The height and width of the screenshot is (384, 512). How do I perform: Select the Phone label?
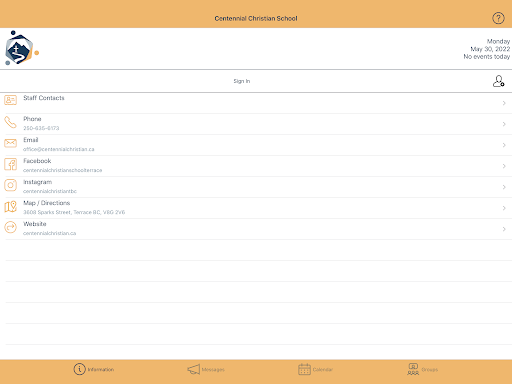[x=32, y=119]
